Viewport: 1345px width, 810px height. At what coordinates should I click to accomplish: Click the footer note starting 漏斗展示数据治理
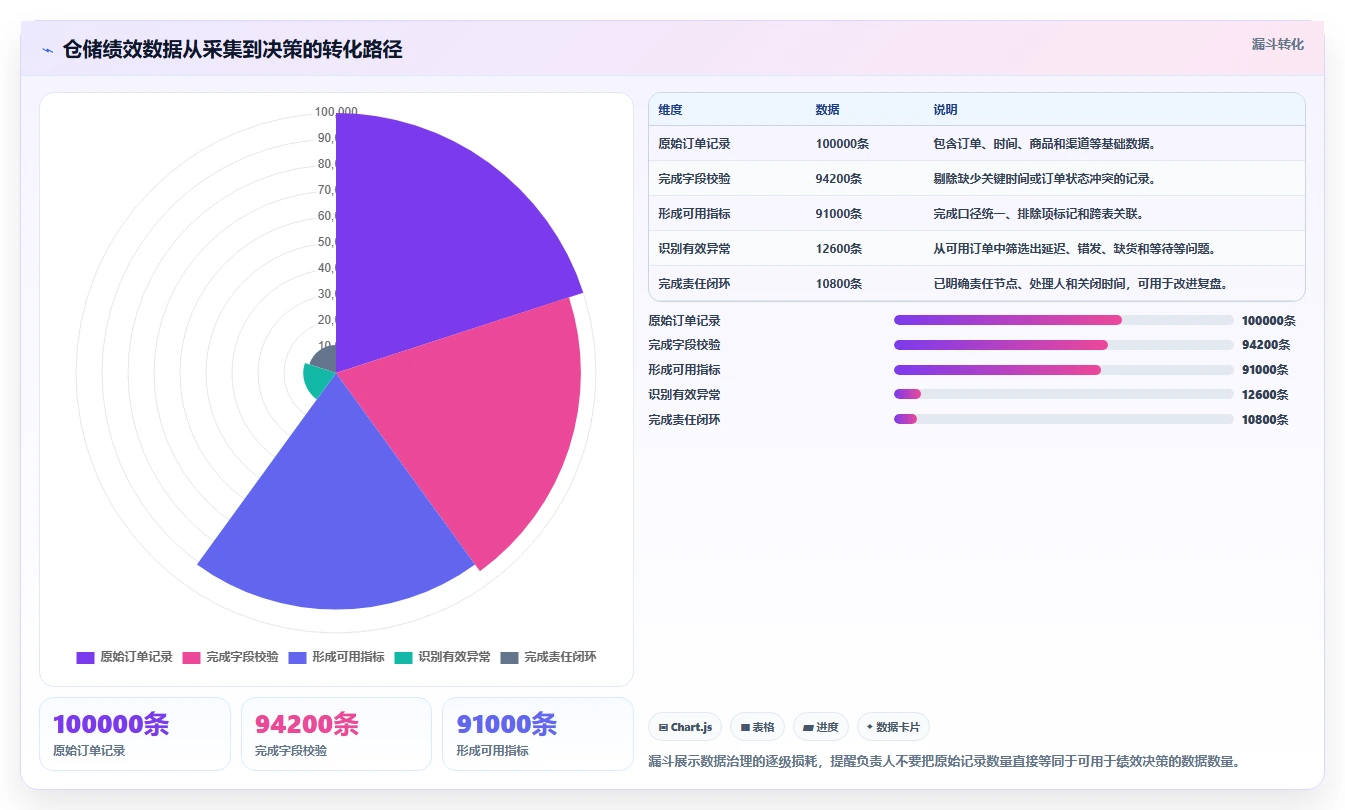[945, 762]
